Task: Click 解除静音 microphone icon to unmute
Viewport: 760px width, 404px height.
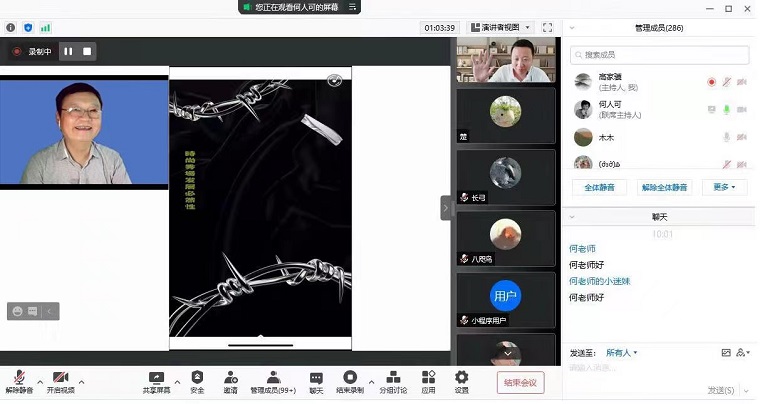Action: pyautogui.click(x=19, y=378)
